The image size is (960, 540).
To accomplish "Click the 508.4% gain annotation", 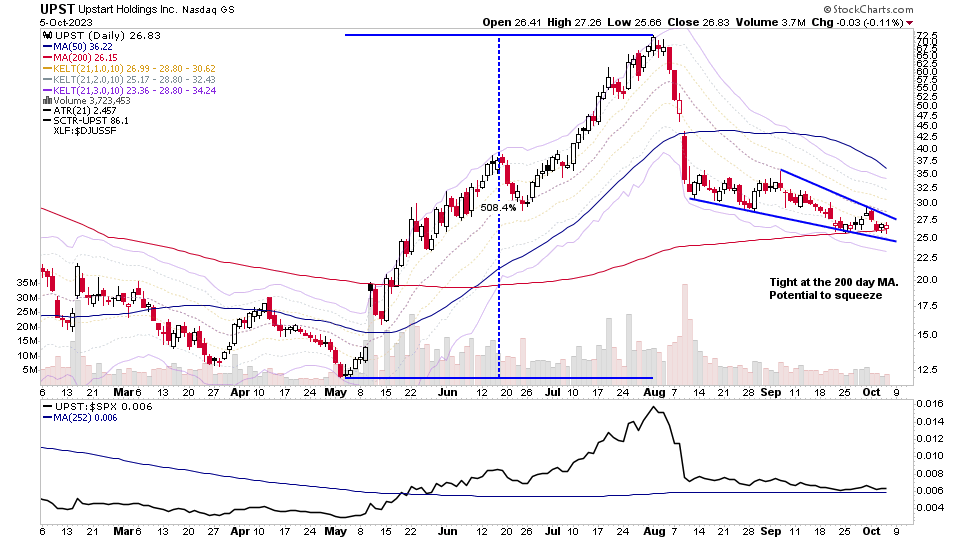I will point(498,208).
